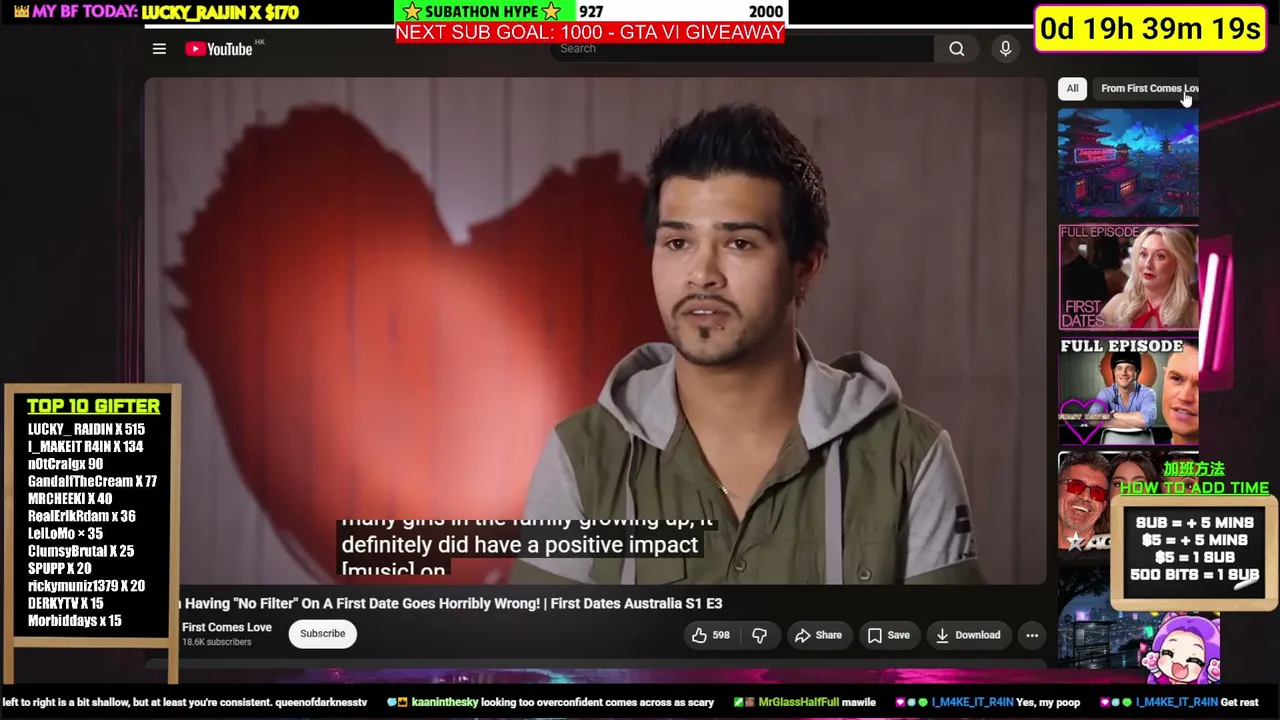
Task: Click the rickymuniz1379 X 20 gifter entry
Action: pos(86,586)
